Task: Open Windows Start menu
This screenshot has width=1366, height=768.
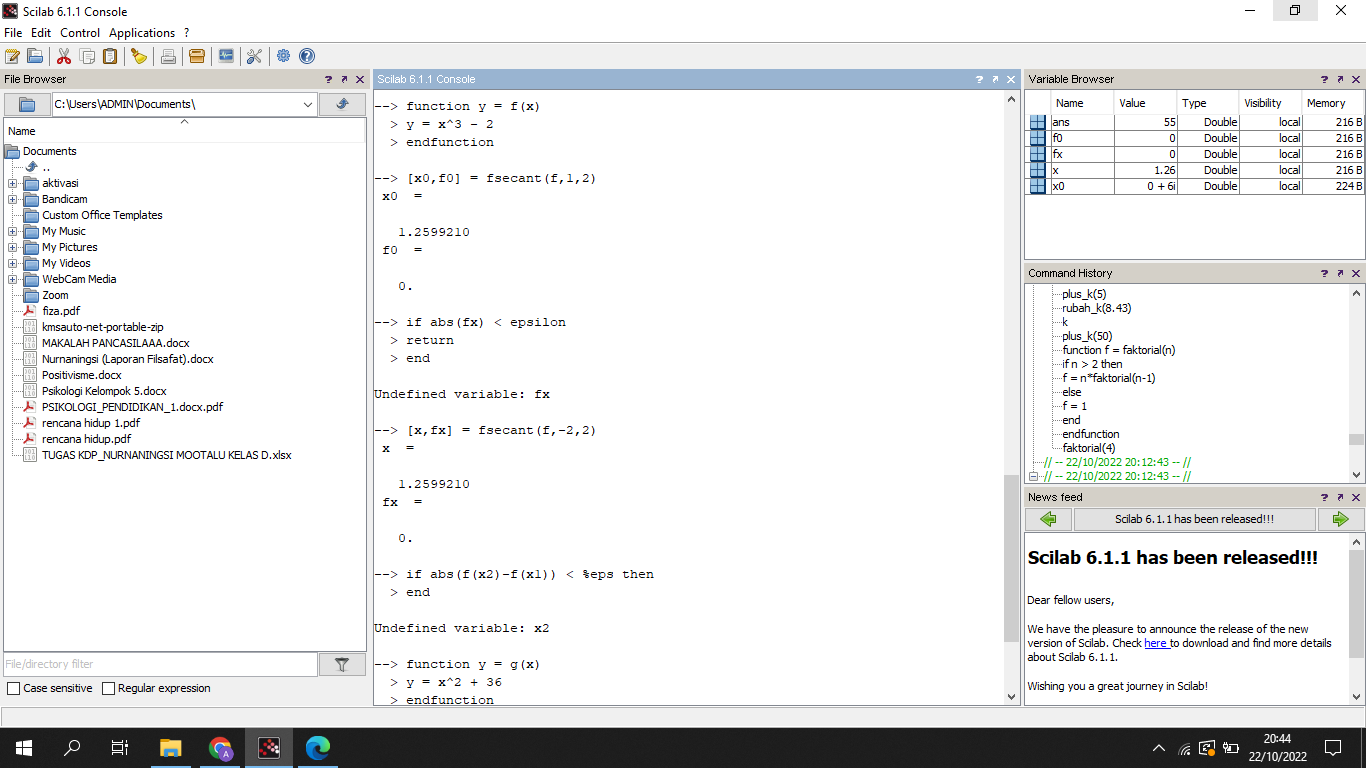Action: (24, 747)
